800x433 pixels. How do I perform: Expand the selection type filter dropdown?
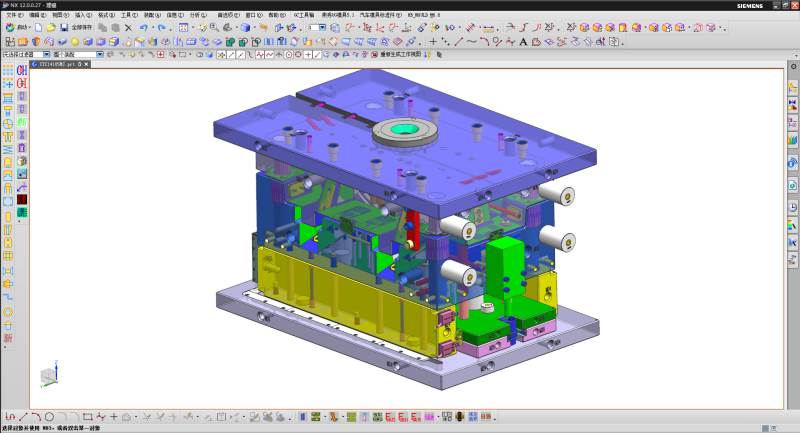click(46, 54)
